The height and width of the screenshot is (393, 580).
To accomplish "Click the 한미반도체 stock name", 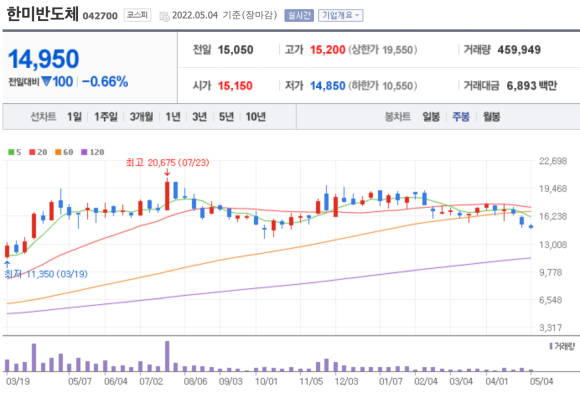I will tap(43, 14).
